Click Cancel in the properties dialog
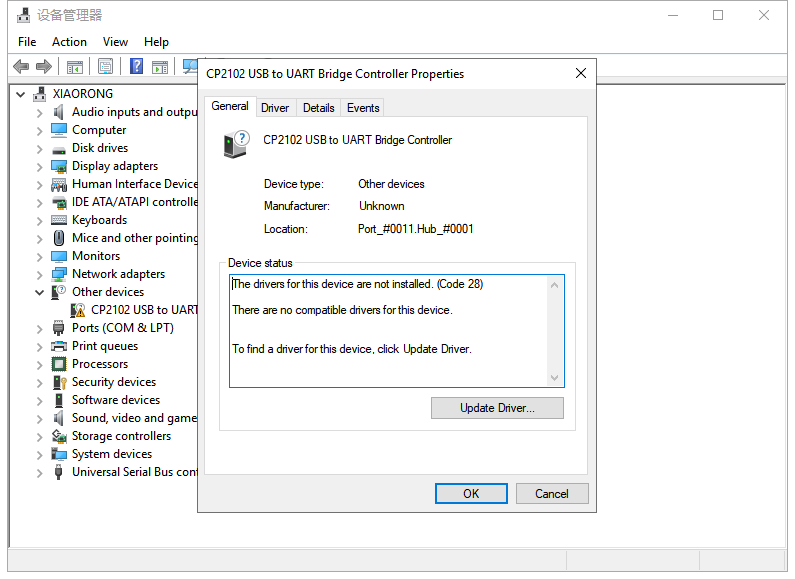Viewport: 795px width, 579px height. click(552, 493)
